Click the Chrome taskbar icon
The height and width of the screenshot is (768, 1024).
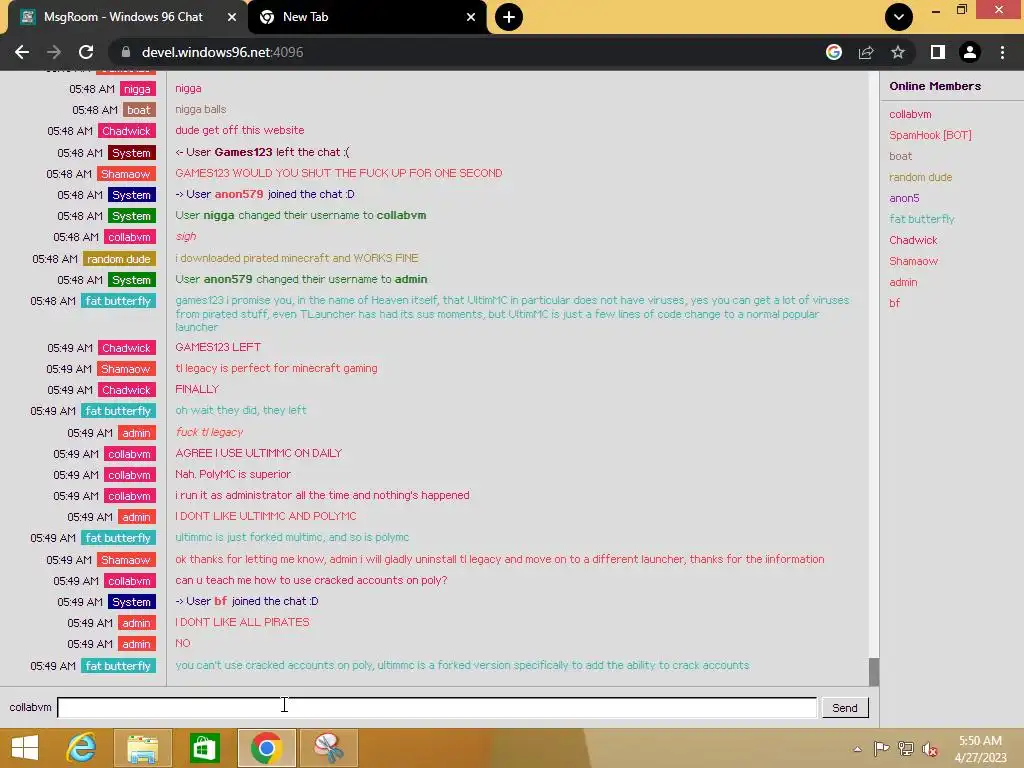point(266,748)
